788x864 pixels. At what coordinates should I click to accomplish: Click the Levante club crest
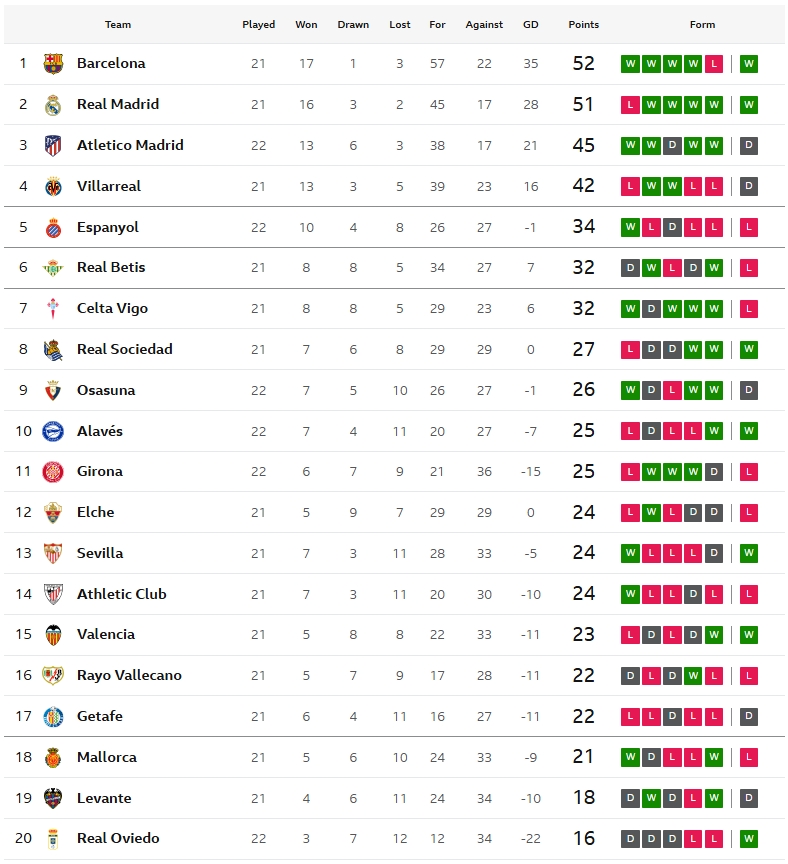click(x=53, y=798)
